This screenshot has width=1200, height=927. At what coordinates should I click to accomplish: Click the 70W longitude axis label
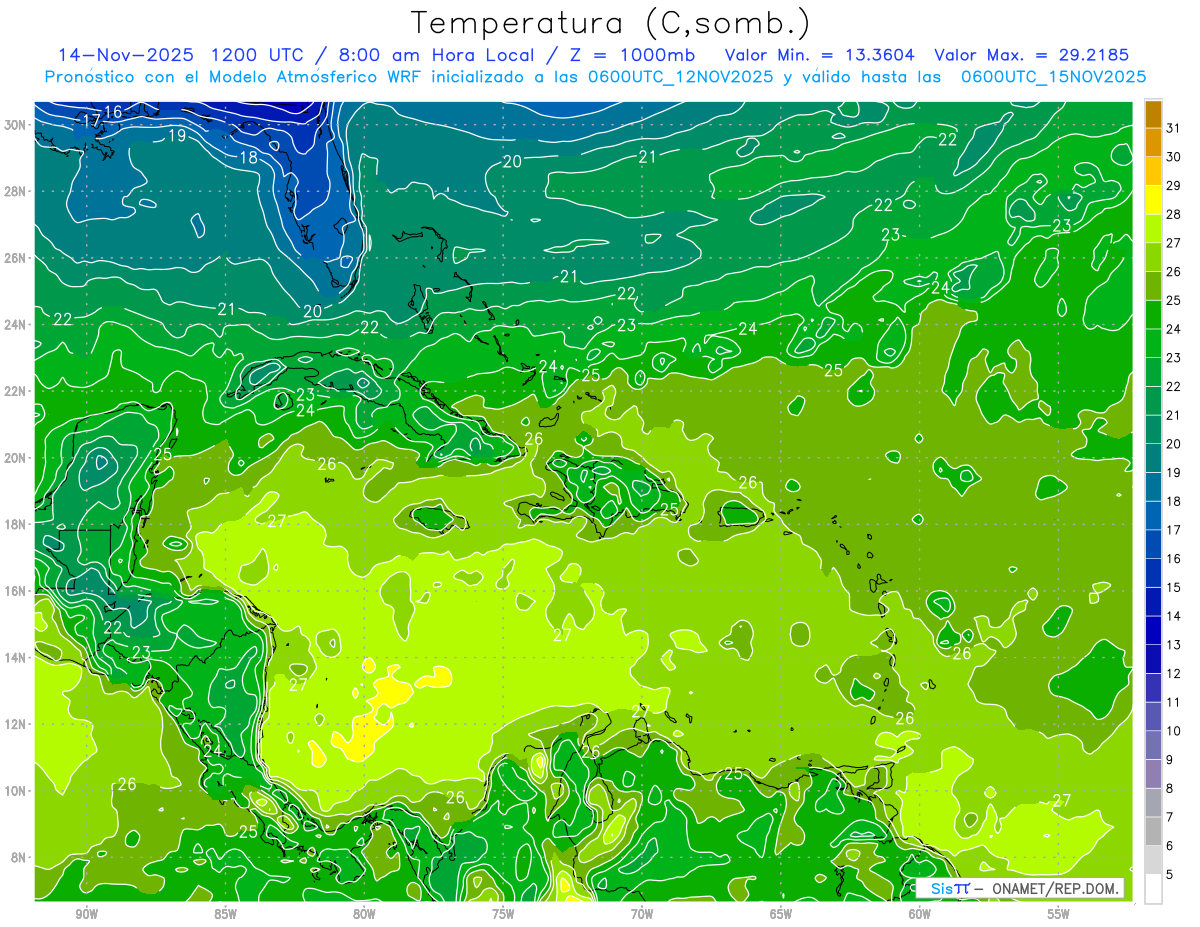[642, 914]
